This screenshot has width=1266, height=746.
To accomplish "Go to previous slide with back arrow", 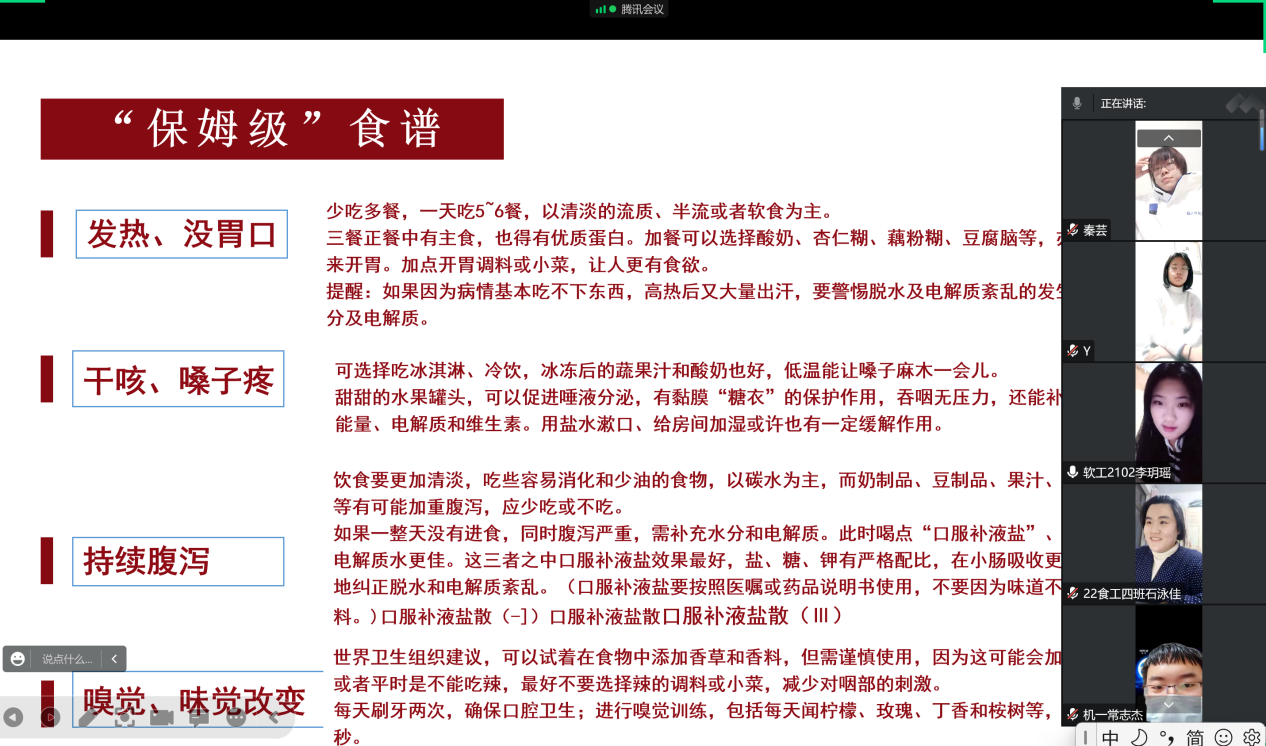I will pyautogui.click(x=13, y=717).
